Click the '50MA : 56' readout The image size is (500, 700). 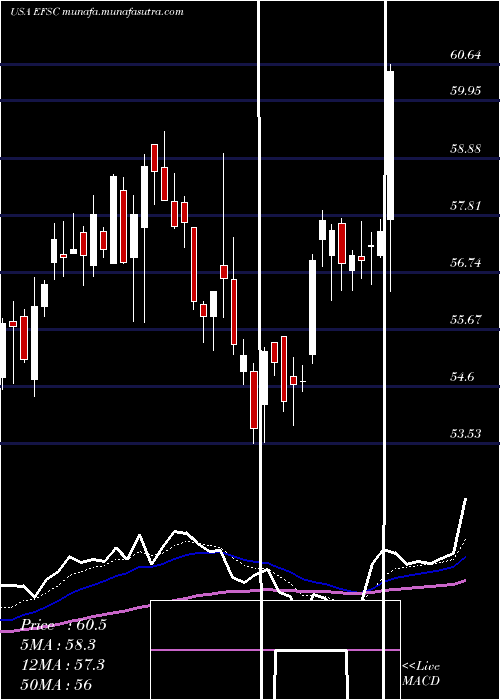pyautogui.click(x=57, y=684)
